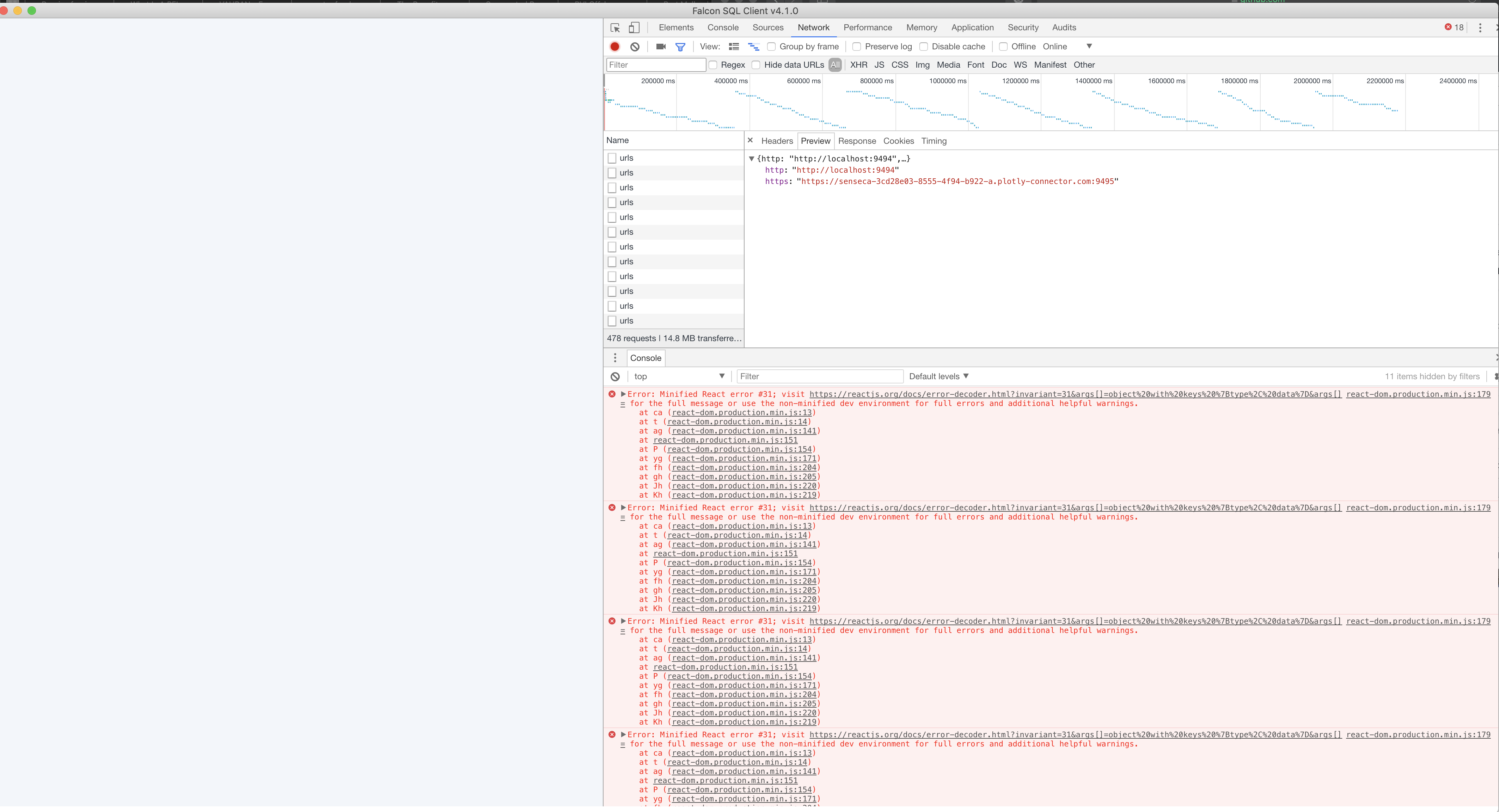
Task: Open the network filter funnel icon
Action: 680,47
